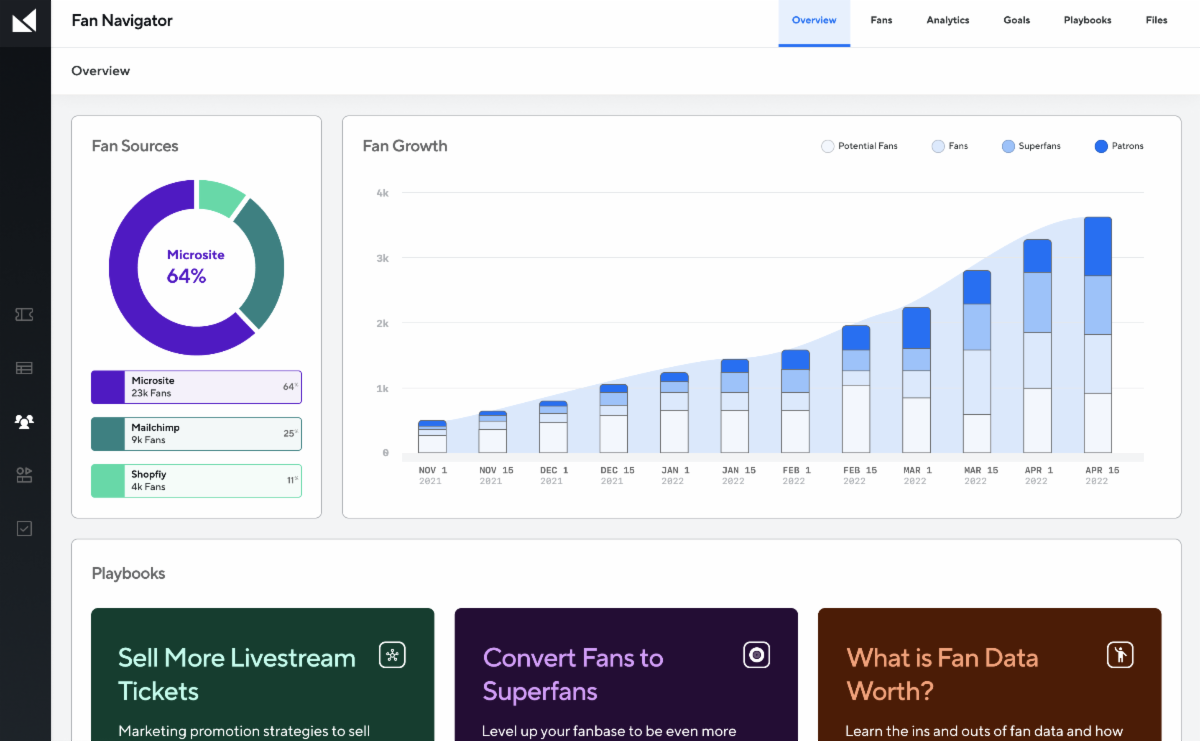Click the Microsite 64% label inside the donut
This screenshot has height=741, width=1200.
click(x=196, y=267)
